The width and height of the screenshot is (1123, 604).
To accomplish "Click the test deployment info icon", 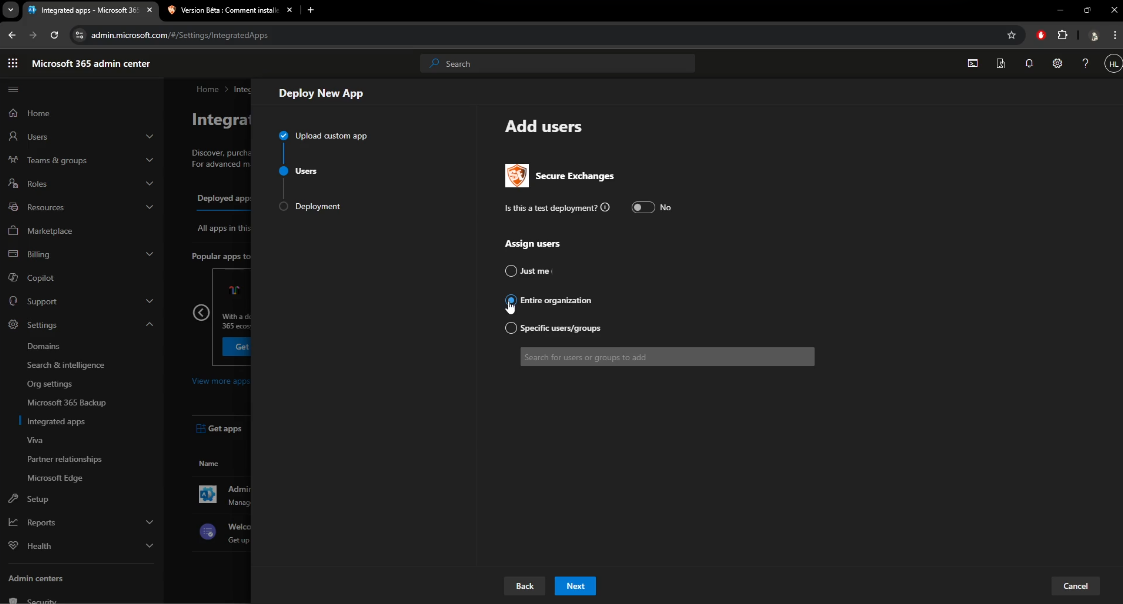I will [x=605, y=207].
